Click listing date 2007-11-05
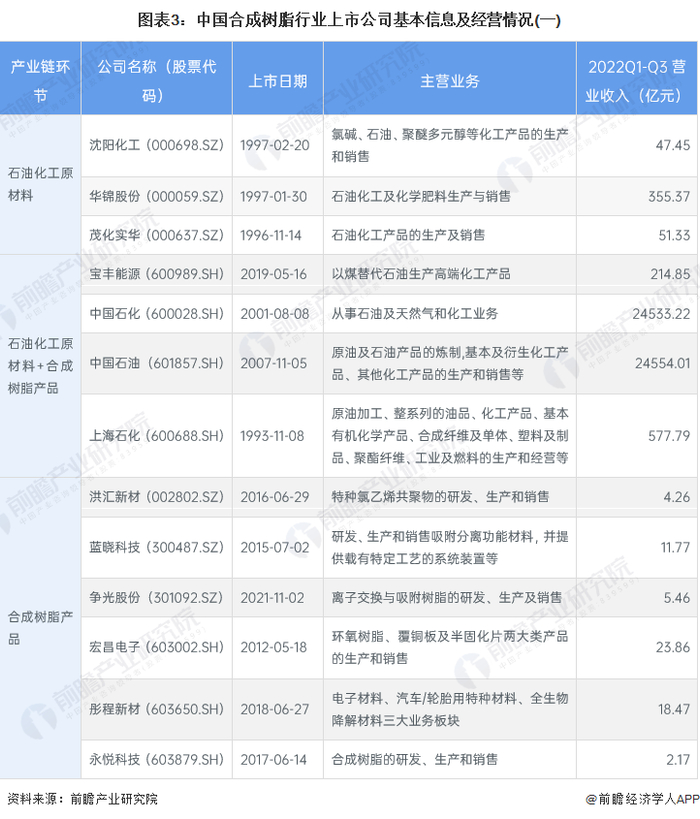 coord(274,363)
